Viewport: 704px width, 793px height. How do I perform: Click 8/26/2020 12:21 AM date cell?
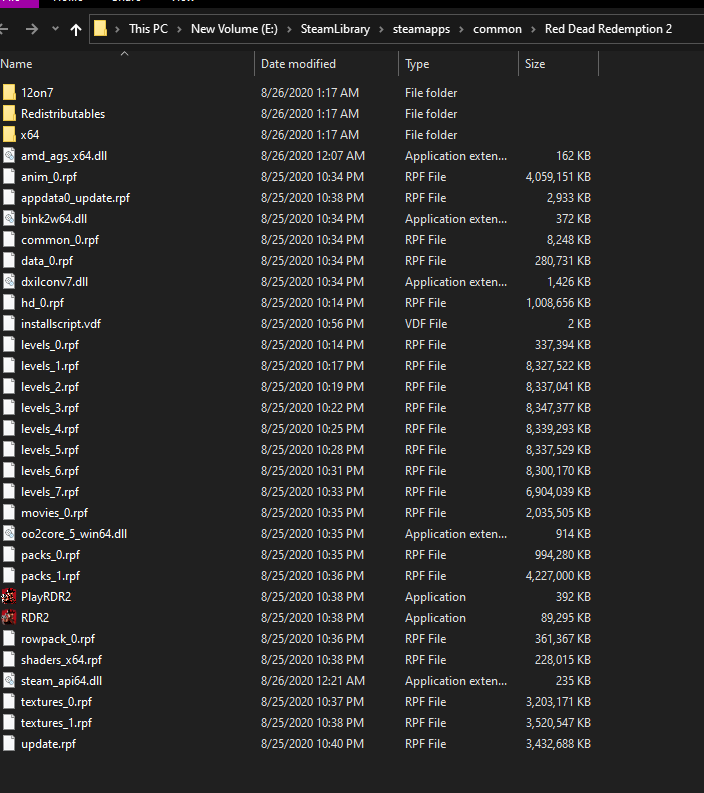[x=313, y=680]
